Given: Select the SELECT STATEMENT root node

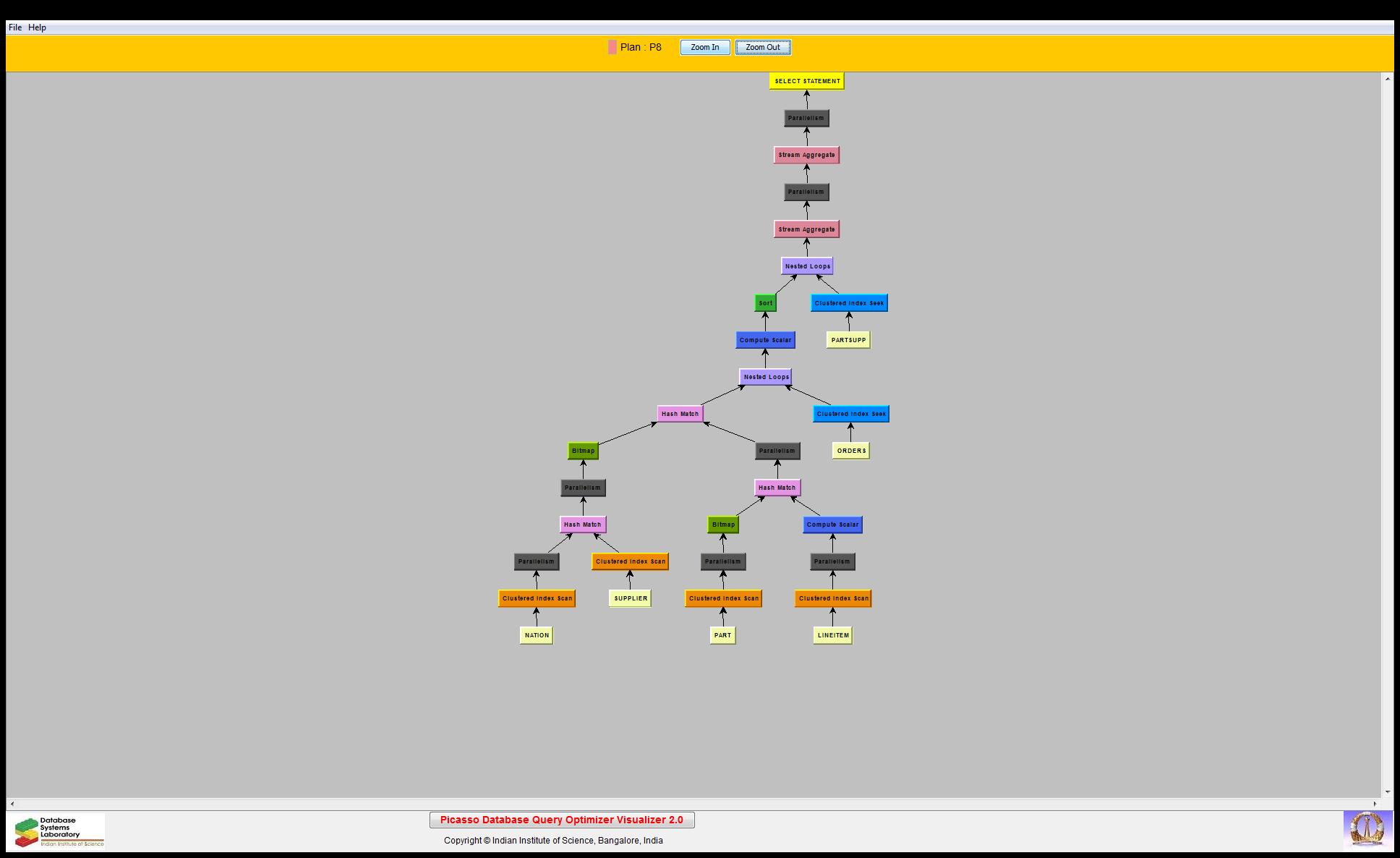Looking at the screenshot, I should (x=806, y=81).
